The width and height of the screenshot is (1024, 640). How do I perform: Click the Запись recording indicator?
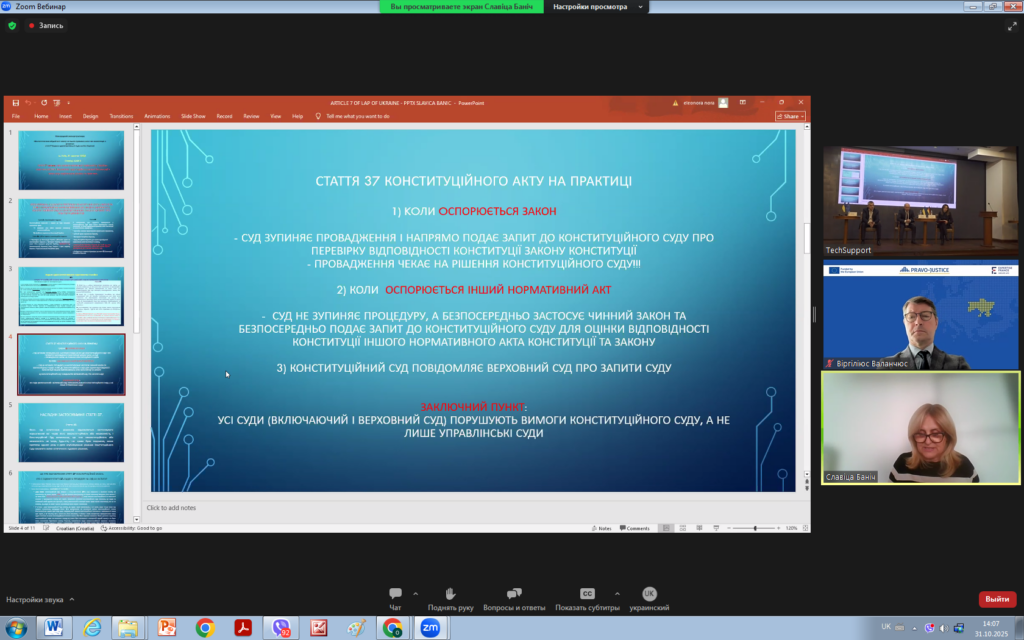point(46,26)
